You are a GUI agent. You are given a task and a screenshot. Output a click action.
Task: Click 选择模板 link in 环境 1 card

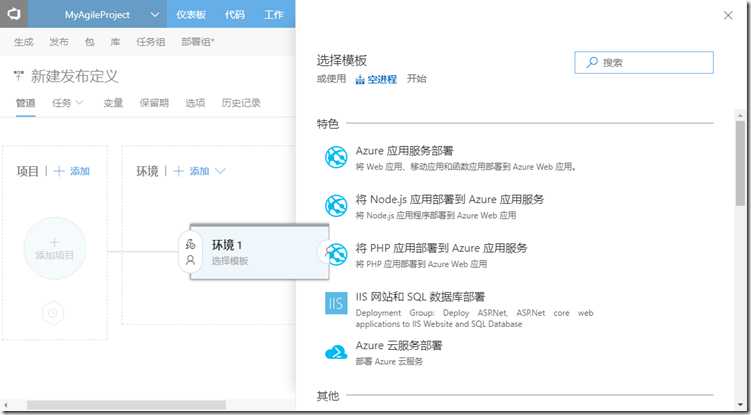[230, 261]
